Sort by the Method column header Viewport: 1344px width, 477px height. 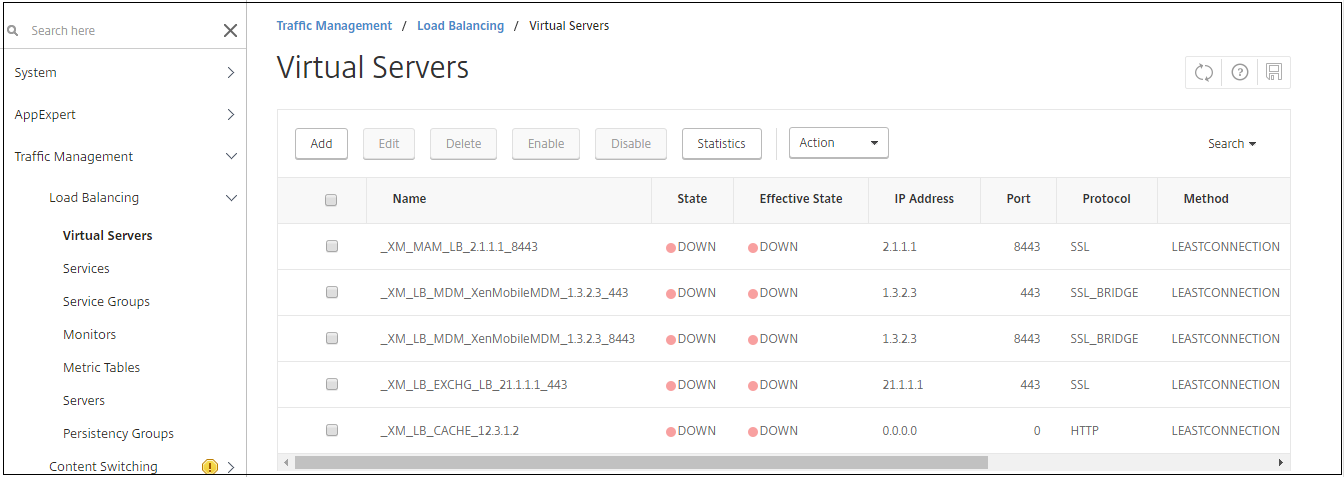click(1206, 199)
